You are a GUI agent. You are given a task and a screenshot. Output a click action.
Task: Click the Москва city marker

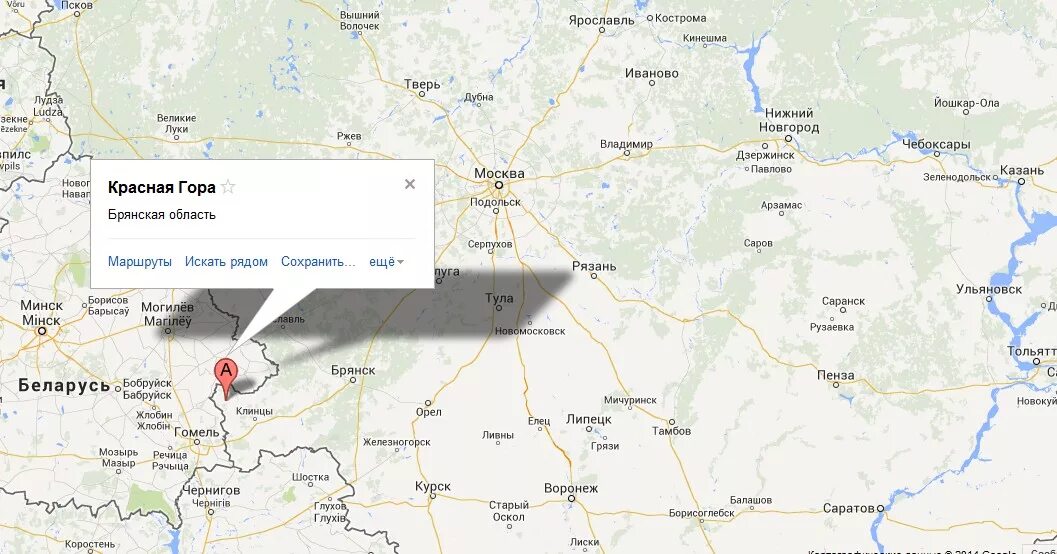click(499, 185)
